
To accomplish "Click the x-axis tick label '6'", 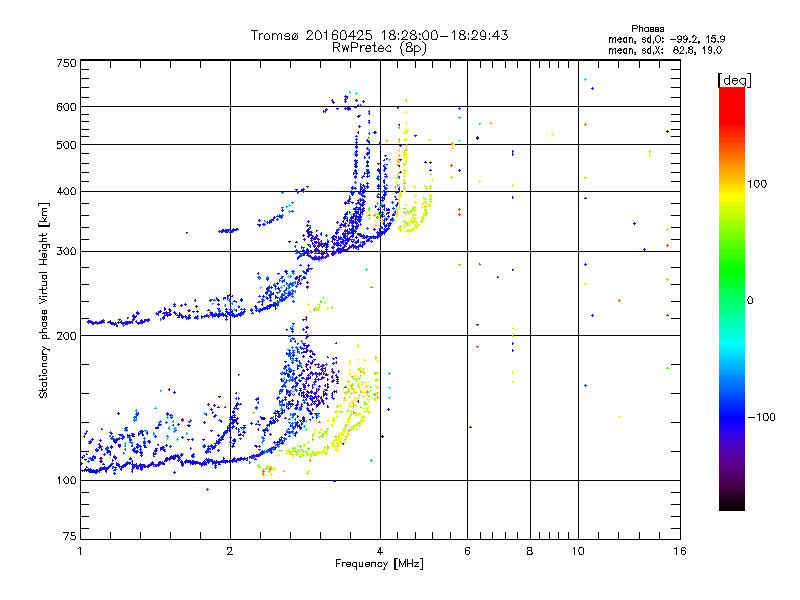I will tap(467, 551).
